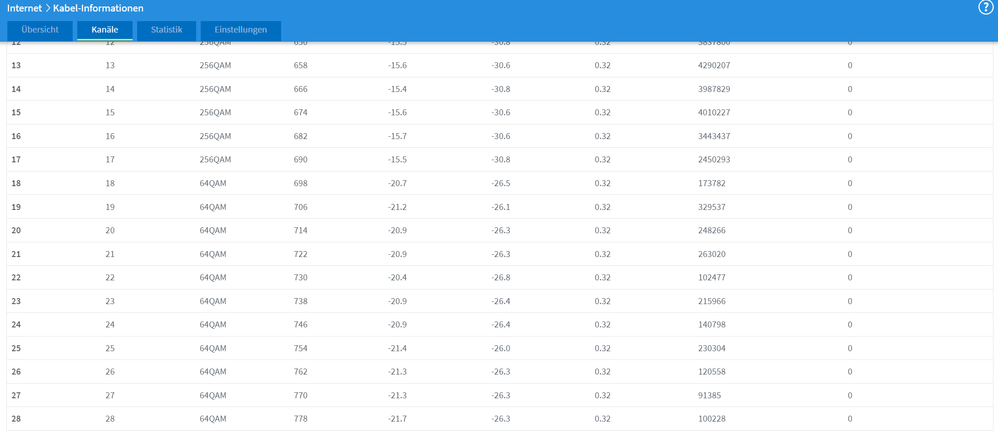Click value 2450293 in channel 17 row
The width and height of the screenshot is (998, 445).
coord(714,160)
